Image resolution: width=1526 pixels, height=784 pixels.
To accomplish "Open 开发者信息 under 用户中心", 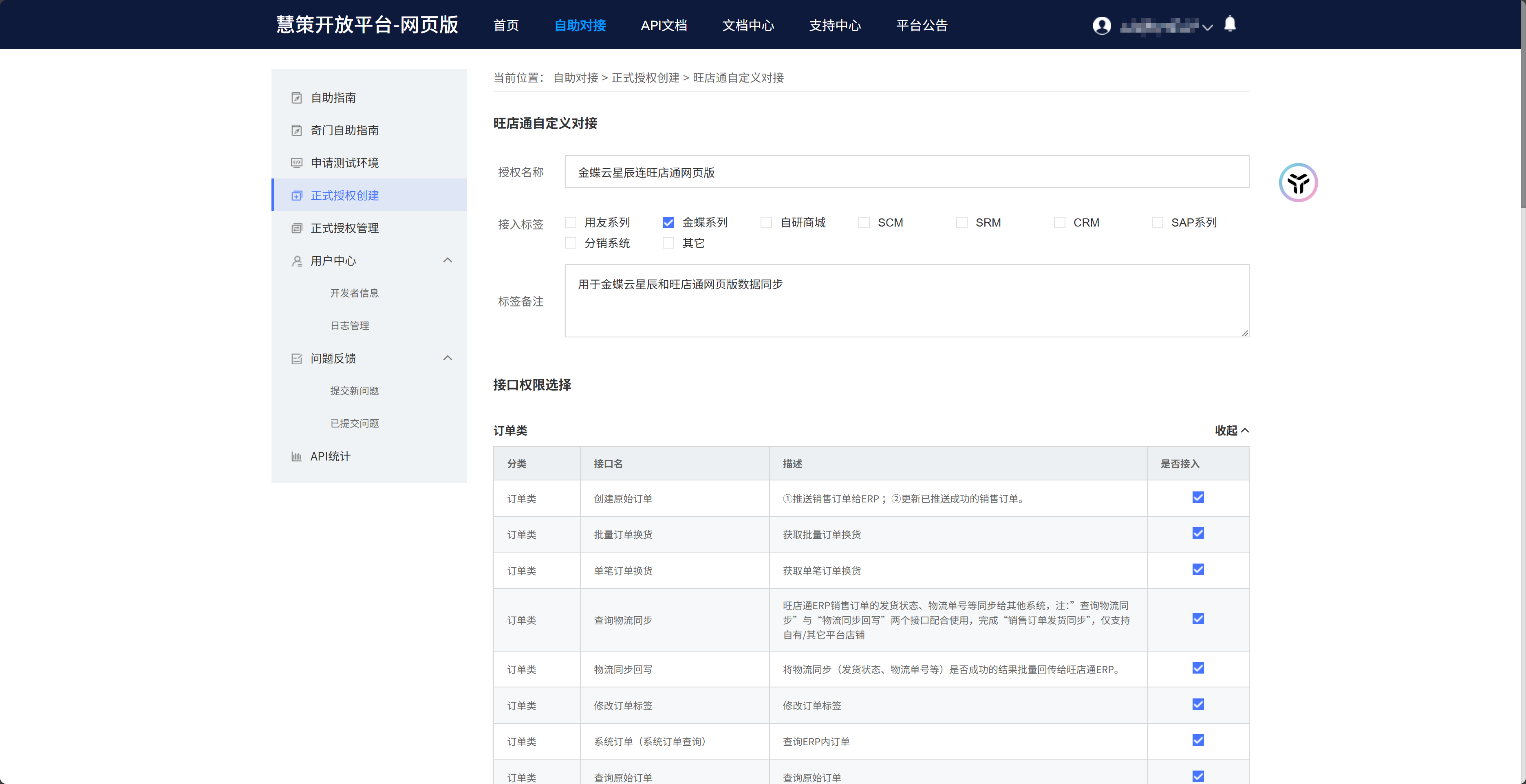I will coord(354,293).
